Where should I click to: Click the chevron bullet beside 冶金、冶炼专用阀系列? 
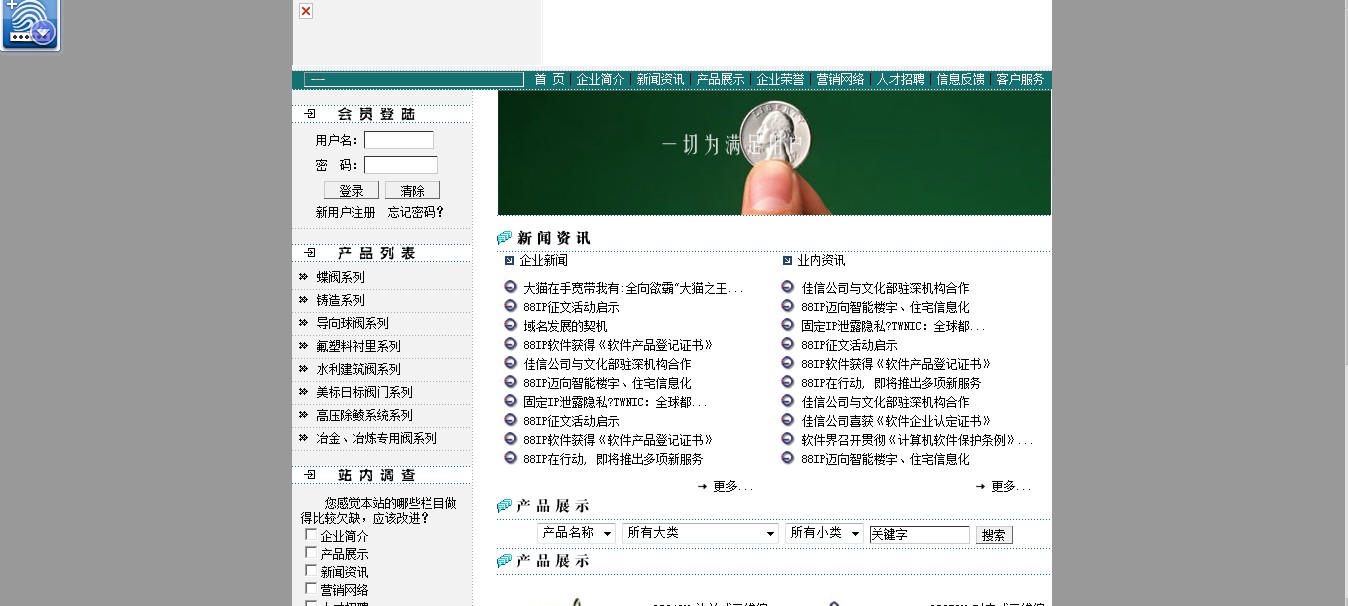pyautogui.click(x=303, y=437)
